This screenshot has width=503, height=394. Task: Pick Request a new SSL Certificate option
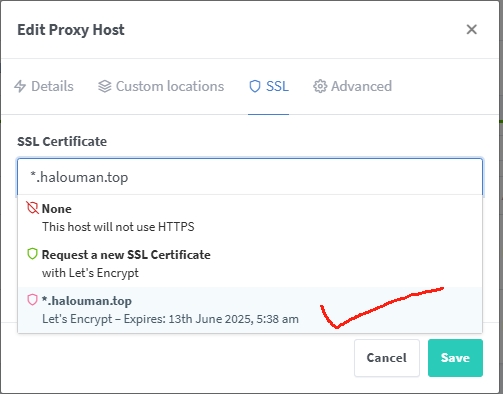tap(250, 264)
